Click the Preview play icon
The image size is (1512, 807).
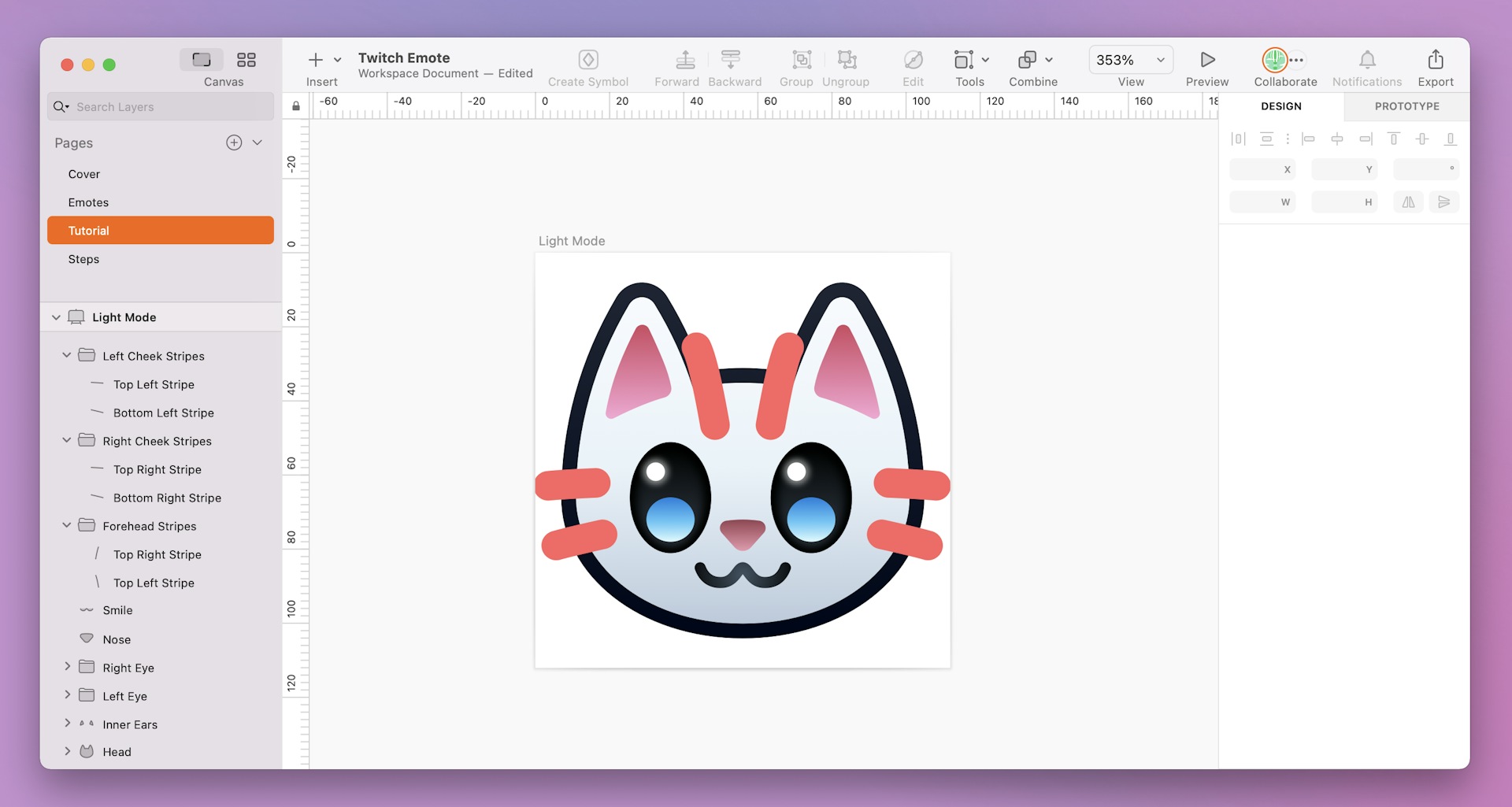(1206, 59)
